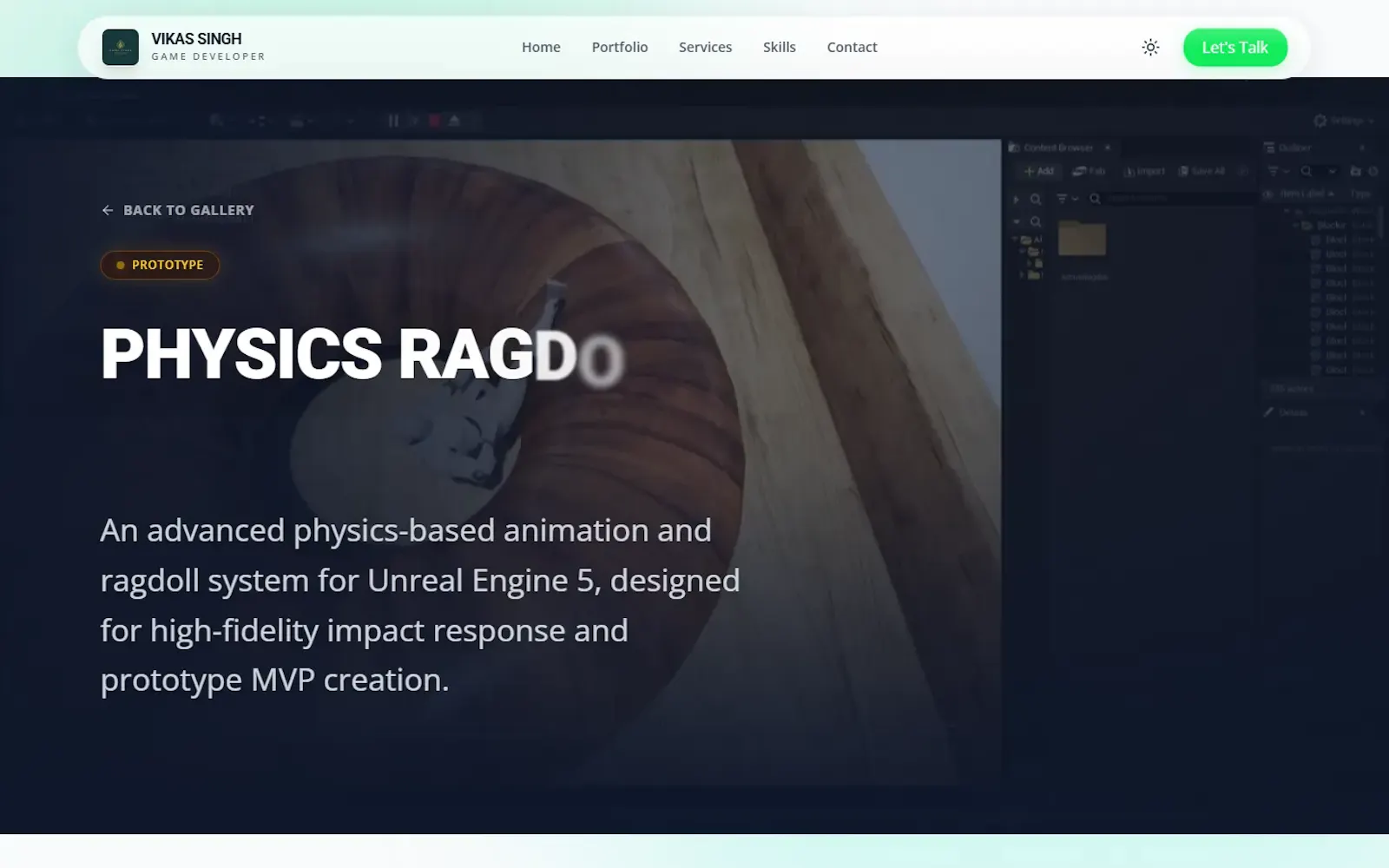1389x868 pixels.
Task: Click the Game Developer subtitle text
Action: coord(208,56)
